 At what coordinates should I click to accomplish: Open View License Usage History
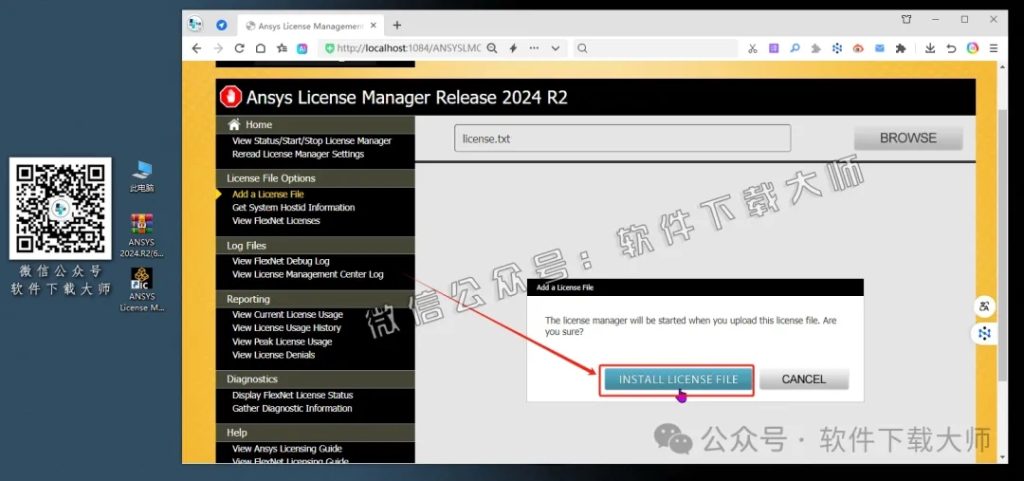pos(287,328)
